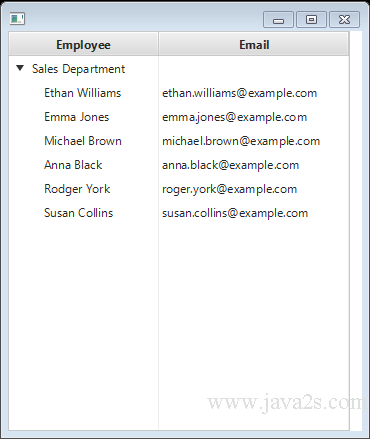Sort by the Employee column header
This screenshot has height=439, width=370.
83,44
